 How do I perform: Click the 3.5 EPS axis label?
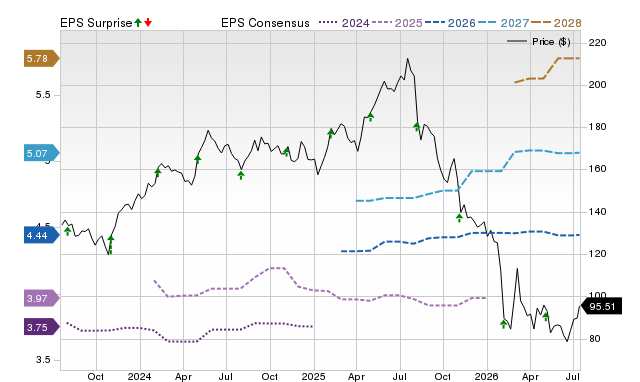43,360
